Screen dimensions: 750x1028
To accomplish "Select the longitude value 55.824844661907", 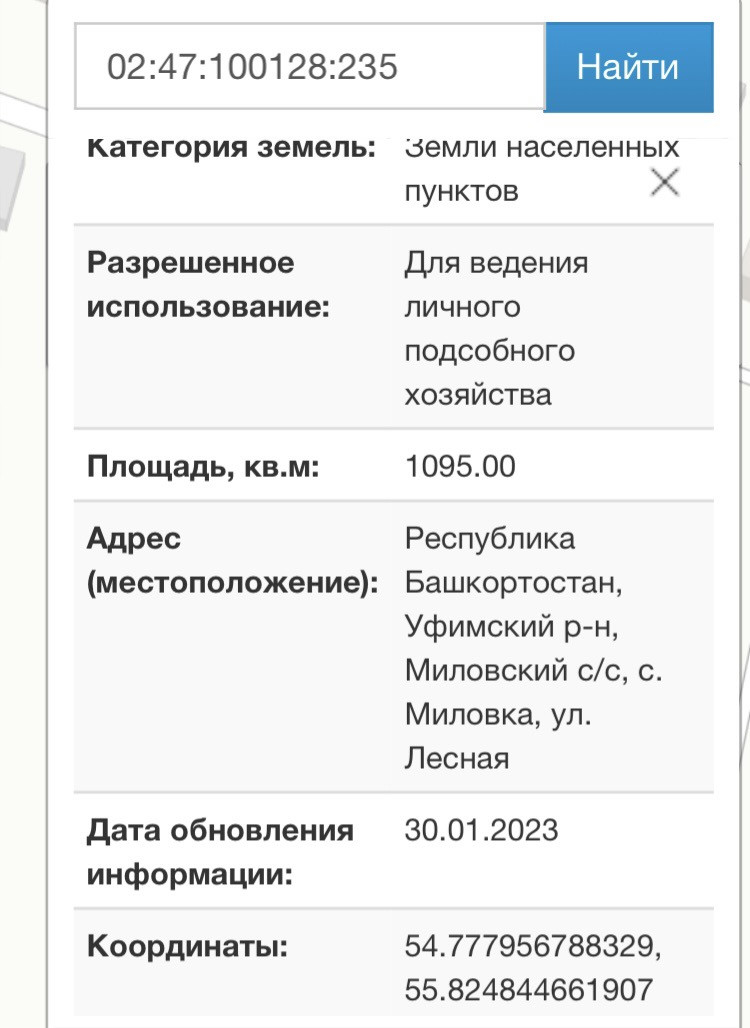I will click(529, 989).
